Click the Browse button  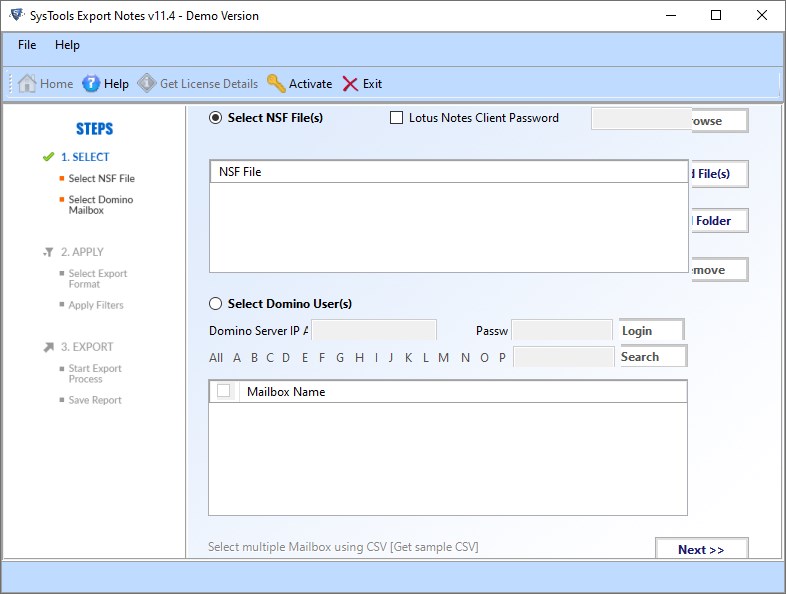720,121
